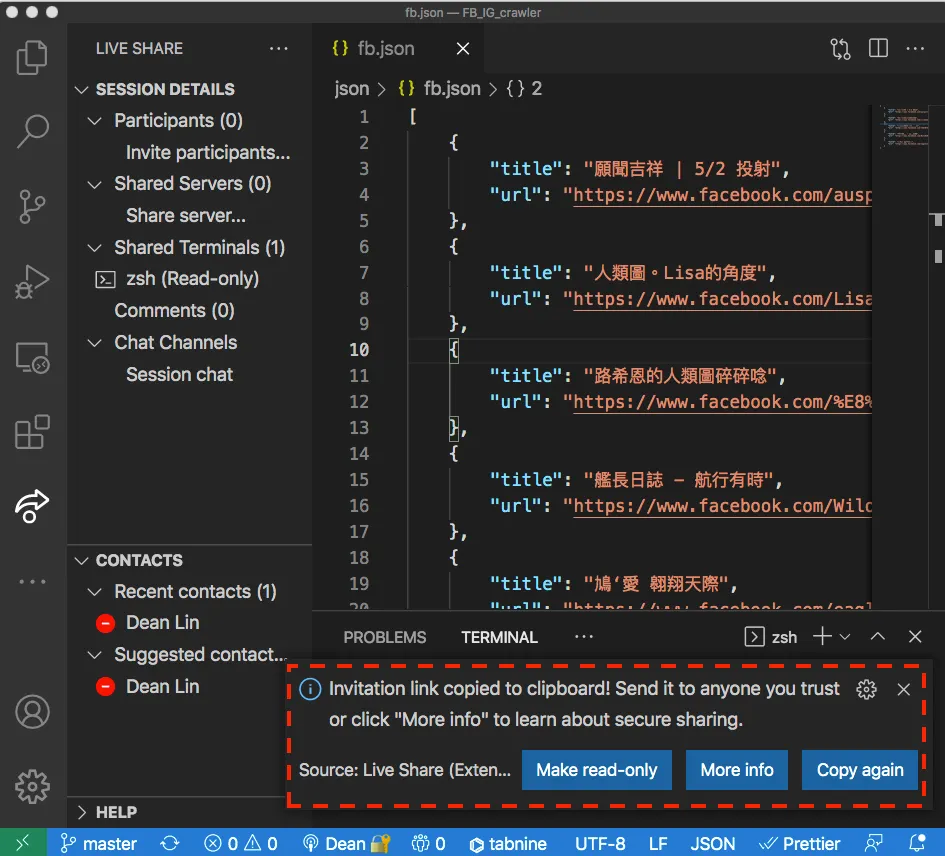Open the Explorer view in activity bar
Image resolution: width=945 pixels, height=856 pixels.
(x=32, y=57)
